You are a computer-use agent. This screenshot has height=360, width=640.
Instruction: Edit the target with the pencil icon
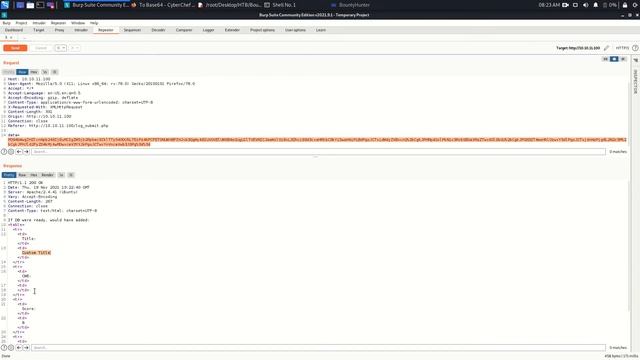(607, 48)
